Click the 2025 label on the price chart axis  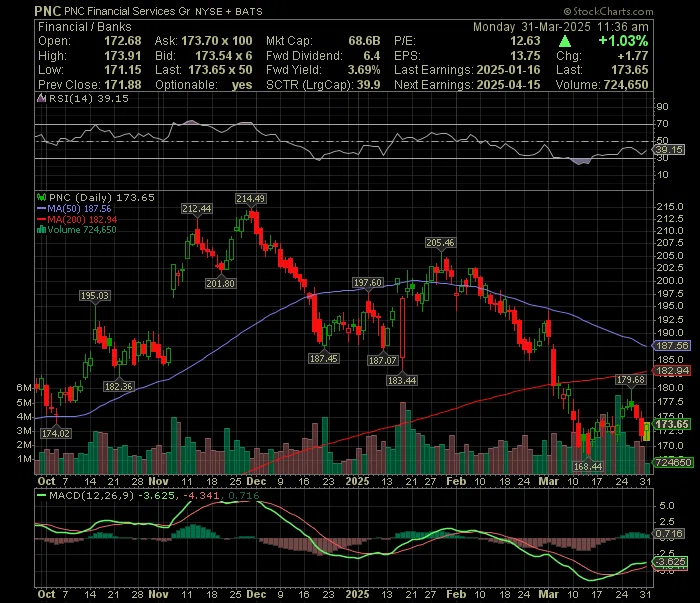(358, 482)
